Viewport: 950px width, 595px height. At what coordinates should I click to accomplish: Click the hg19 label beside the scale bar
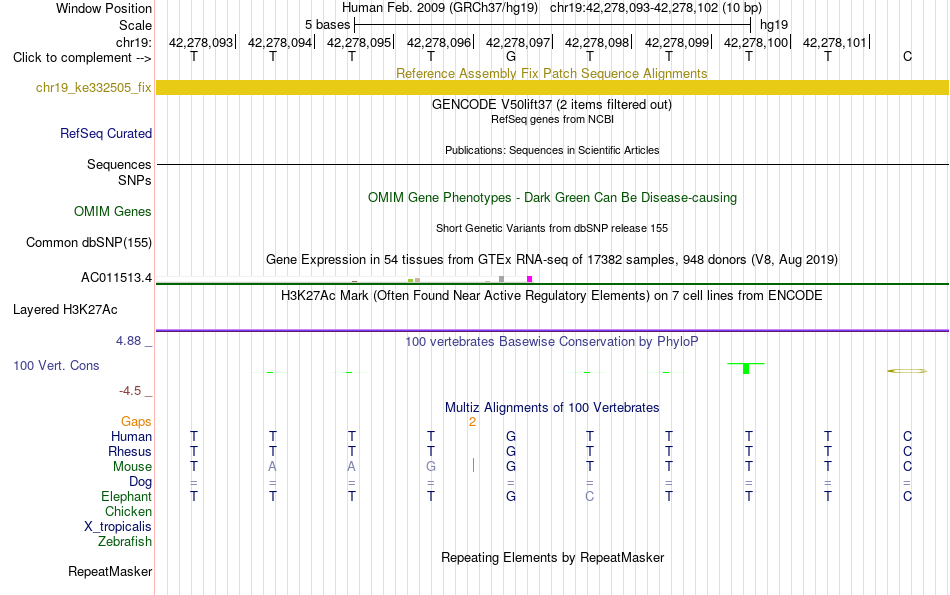[774, 25]
